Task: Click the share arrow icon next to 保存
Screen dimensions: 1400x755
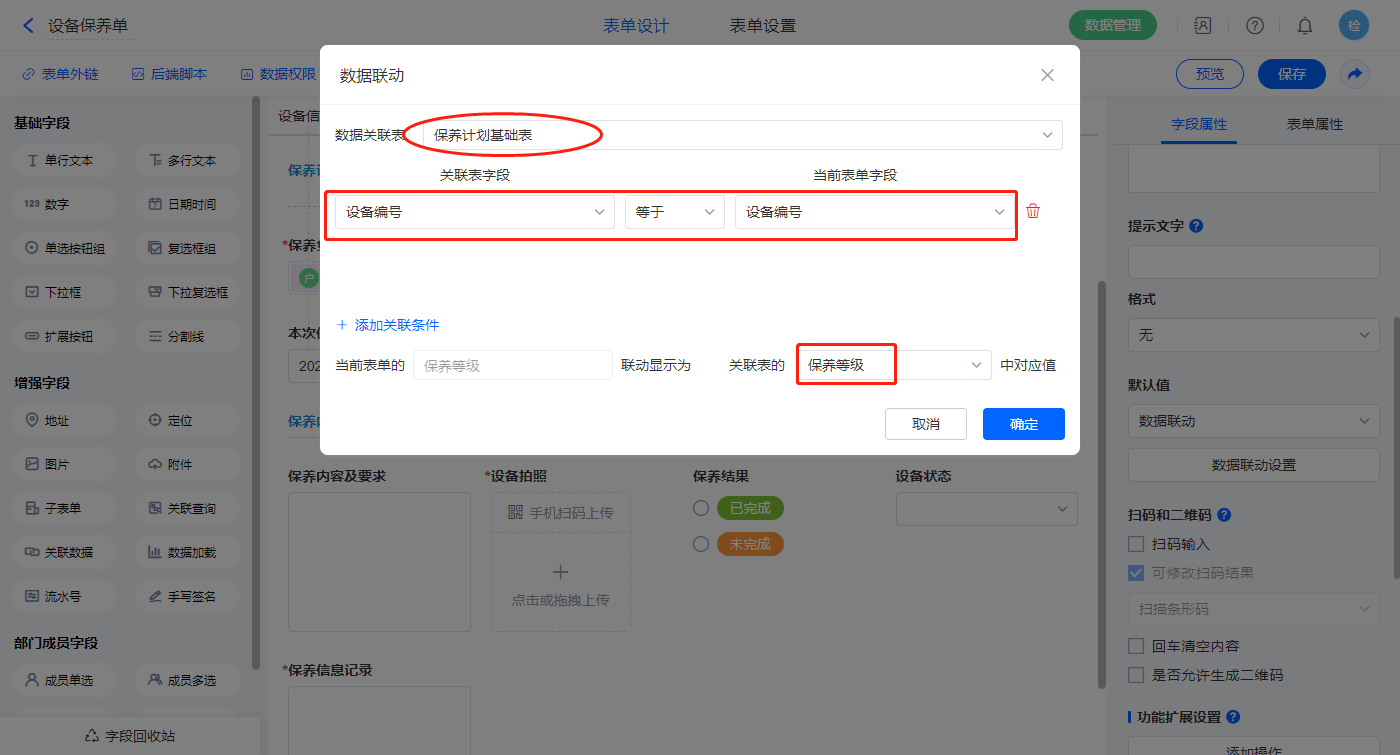Action: pos(1355,74)
